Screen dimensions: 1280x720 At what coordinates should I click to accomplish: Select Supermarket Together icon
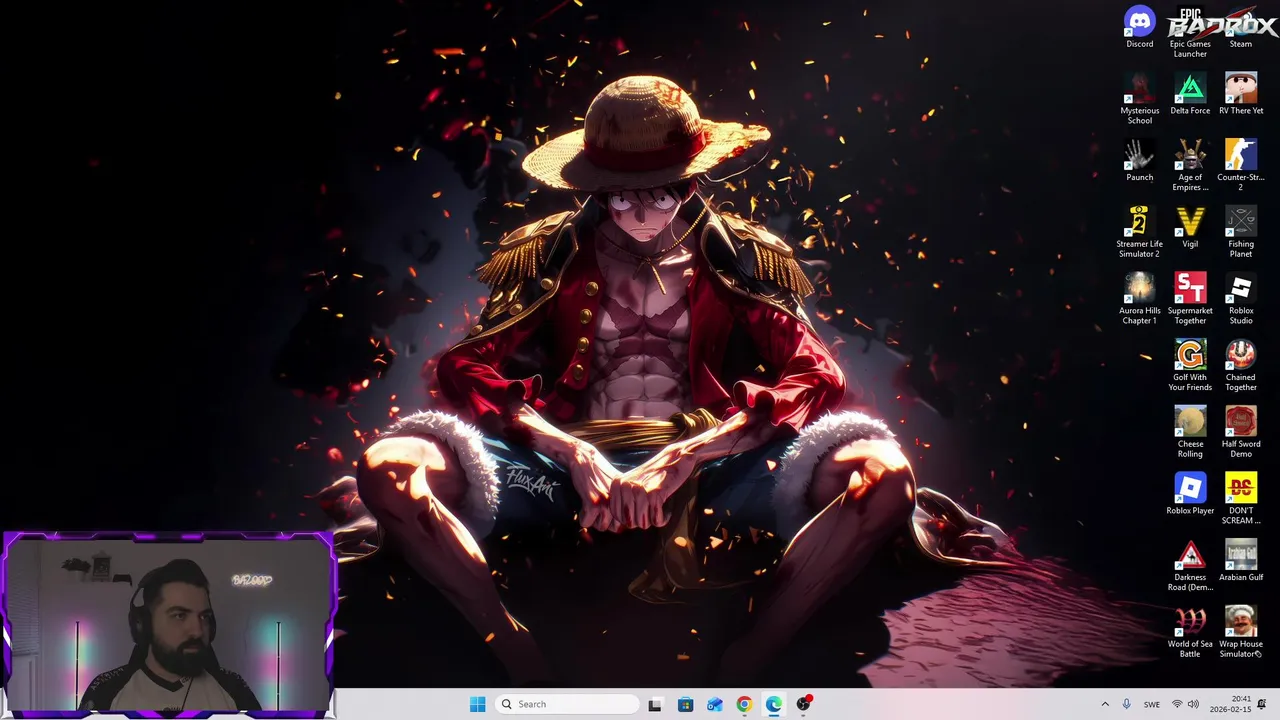point(1190,298)
